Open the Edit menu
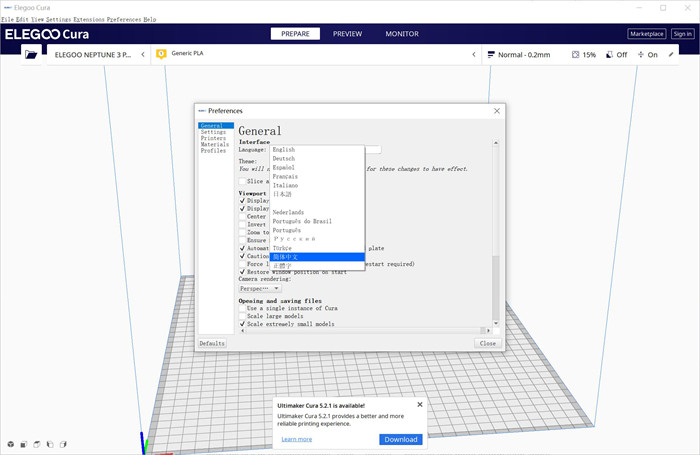This screenshot has height=455, width=700. [x=22, y=20]
